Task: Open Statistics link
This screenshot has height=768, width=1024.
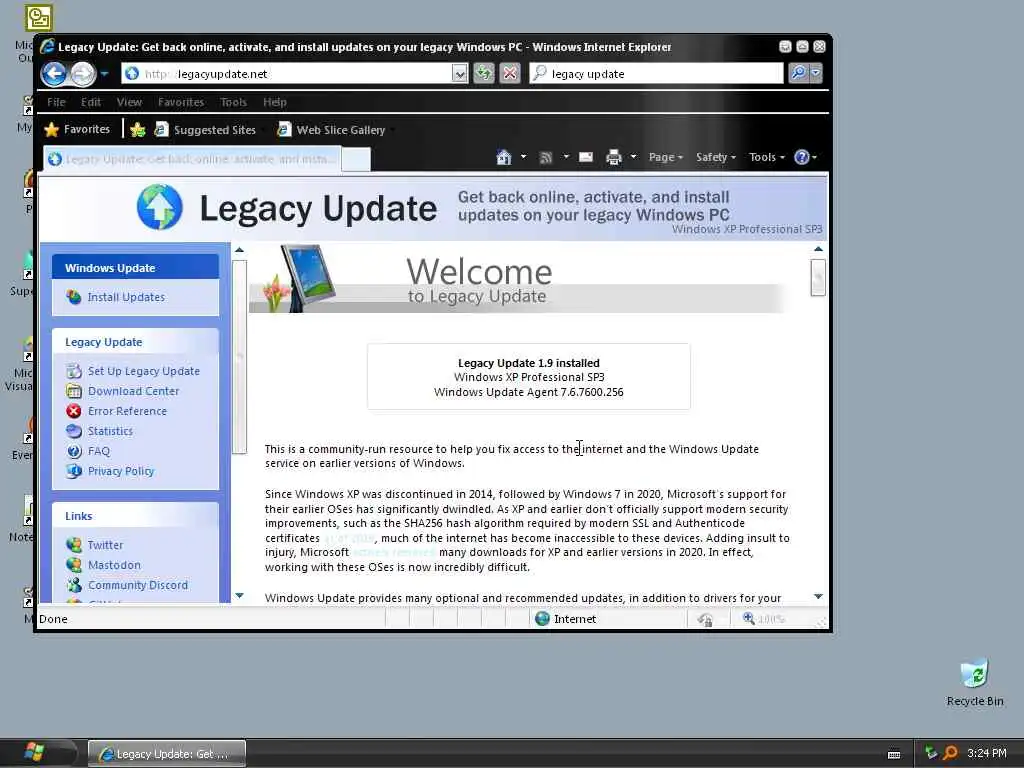Action: pyautogui.click(x=110, y=431)
